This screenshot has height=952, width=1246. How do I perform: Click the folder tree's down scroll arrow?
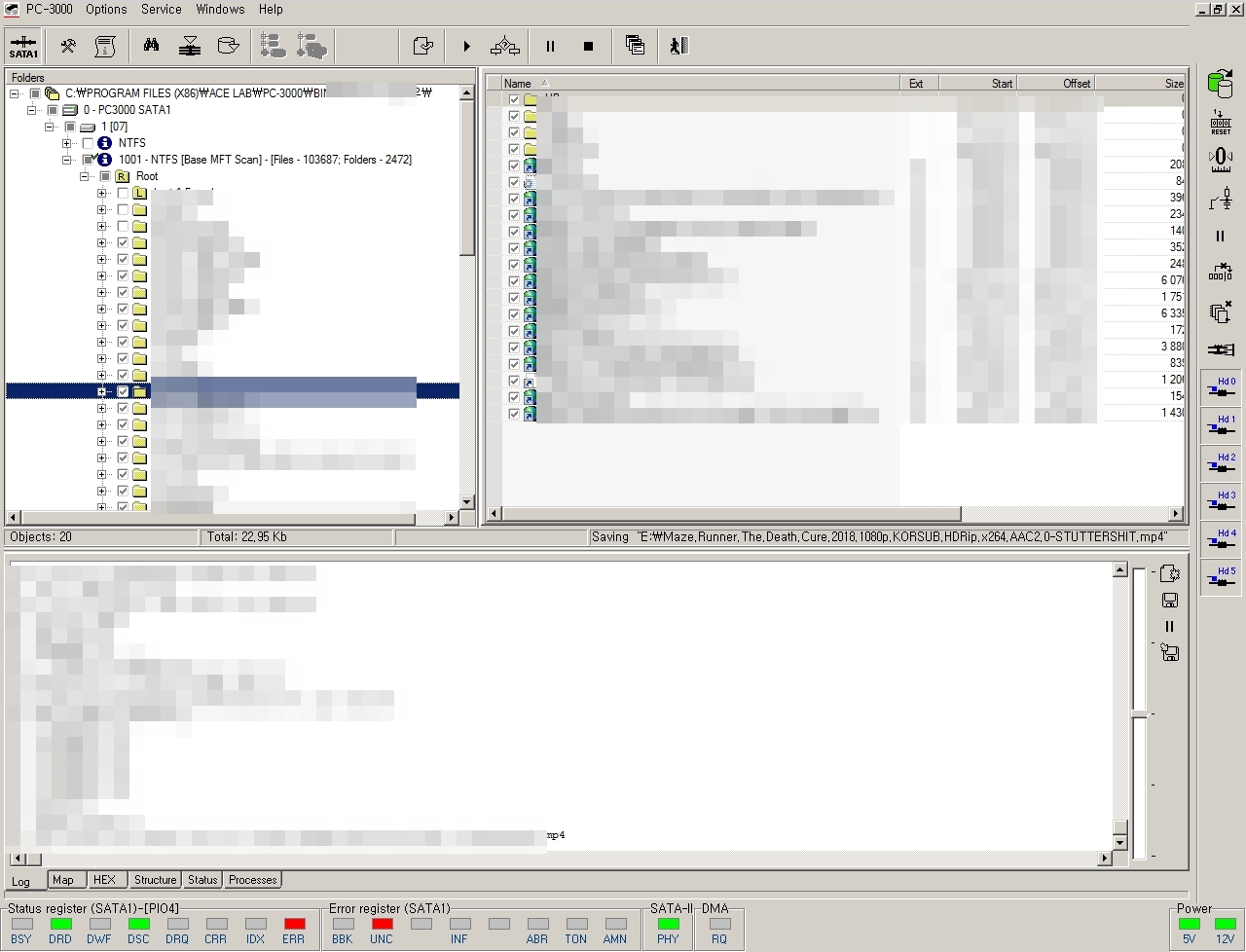coord(466,502)
